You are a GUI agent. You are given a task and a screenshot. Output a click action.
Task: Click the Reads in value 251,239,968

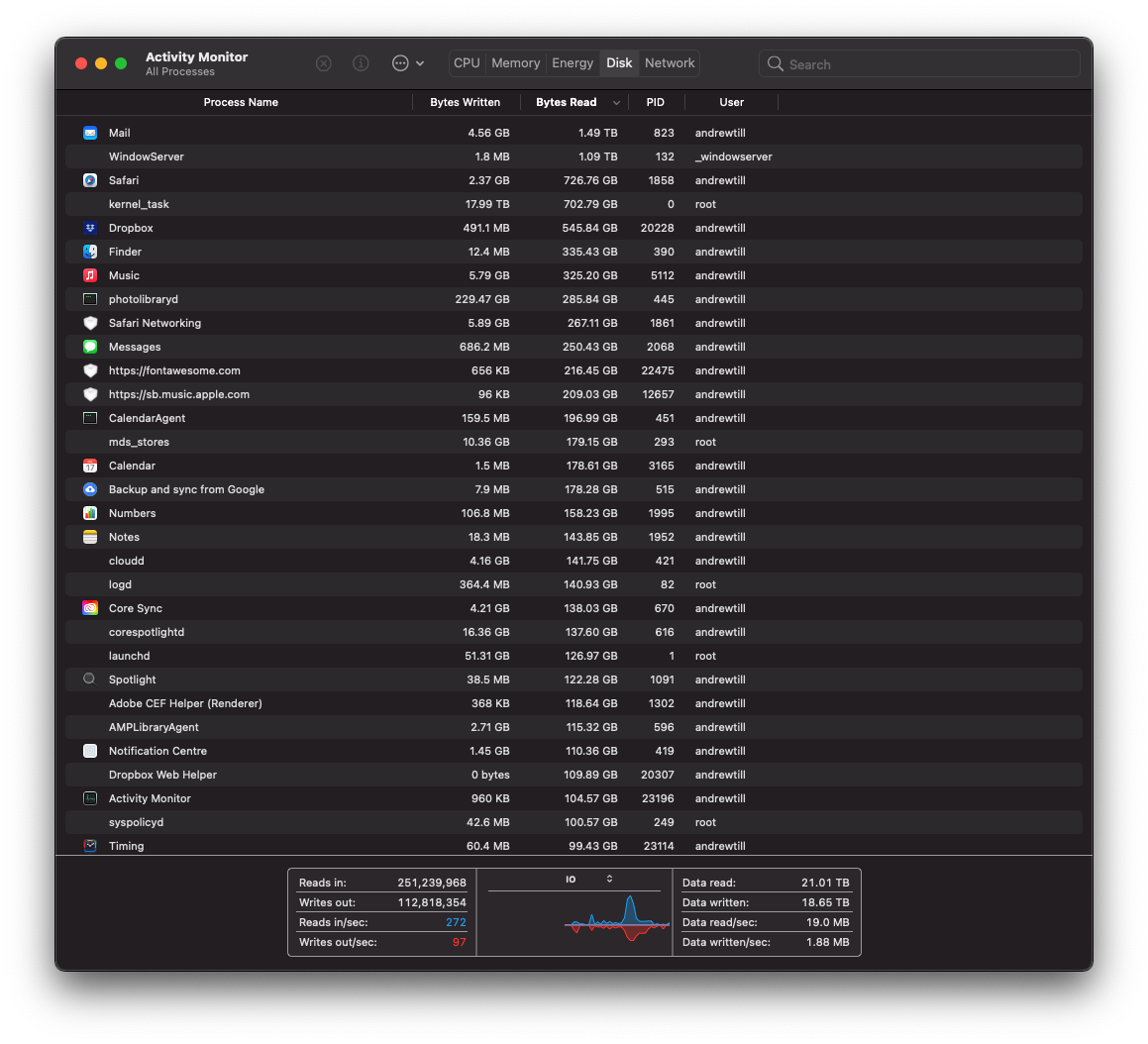431,883
